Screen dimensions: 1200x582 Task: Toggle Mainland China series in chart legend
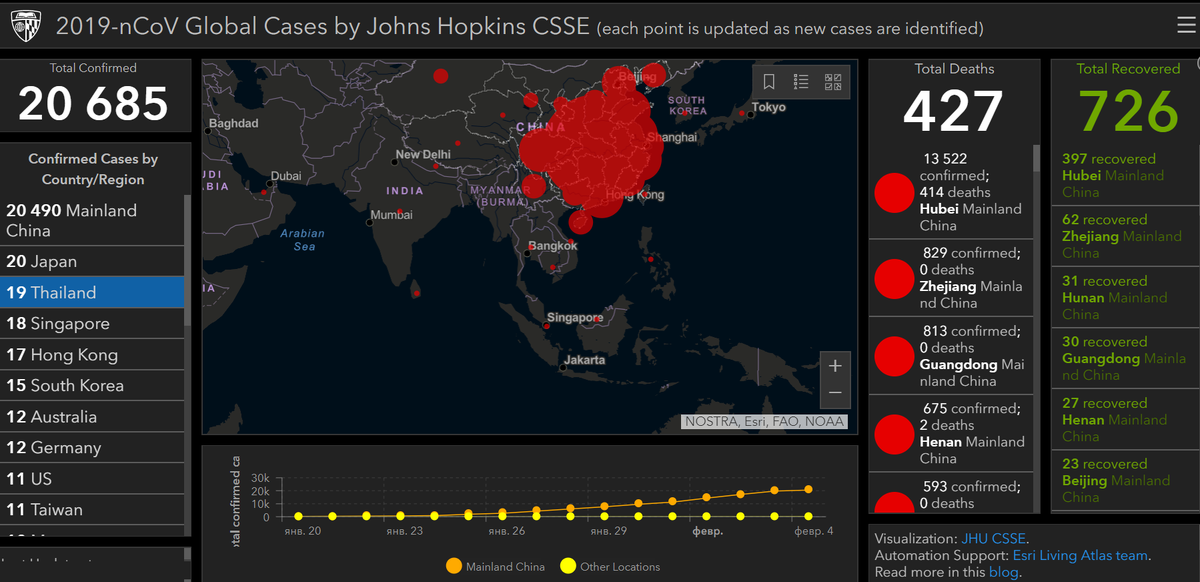point(496,566)
